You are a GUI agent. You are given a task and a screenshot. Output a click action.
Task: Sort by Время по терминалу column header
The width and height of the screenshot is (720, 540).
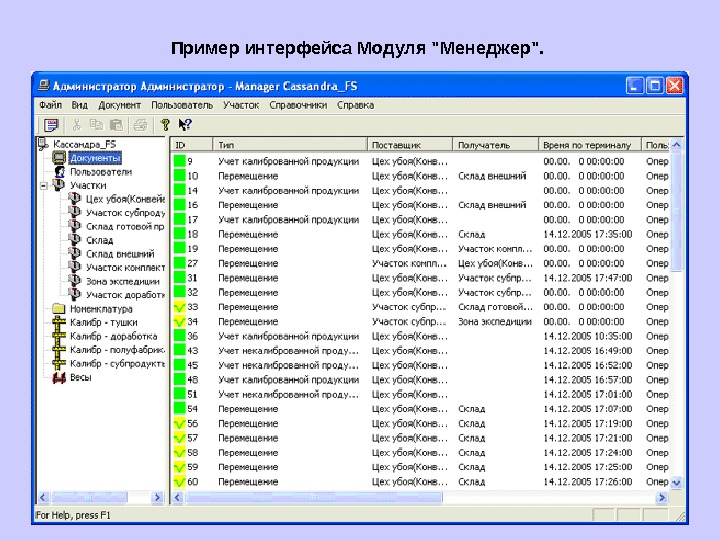590,145
